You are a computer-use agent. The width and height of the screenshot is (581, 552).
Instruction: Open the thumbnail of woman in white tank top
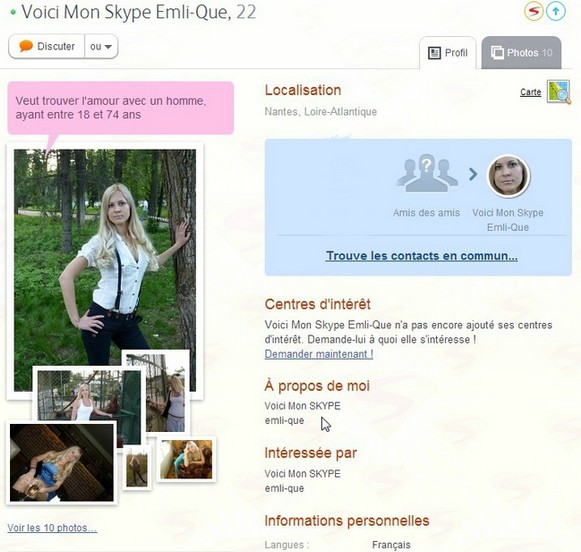89,395
